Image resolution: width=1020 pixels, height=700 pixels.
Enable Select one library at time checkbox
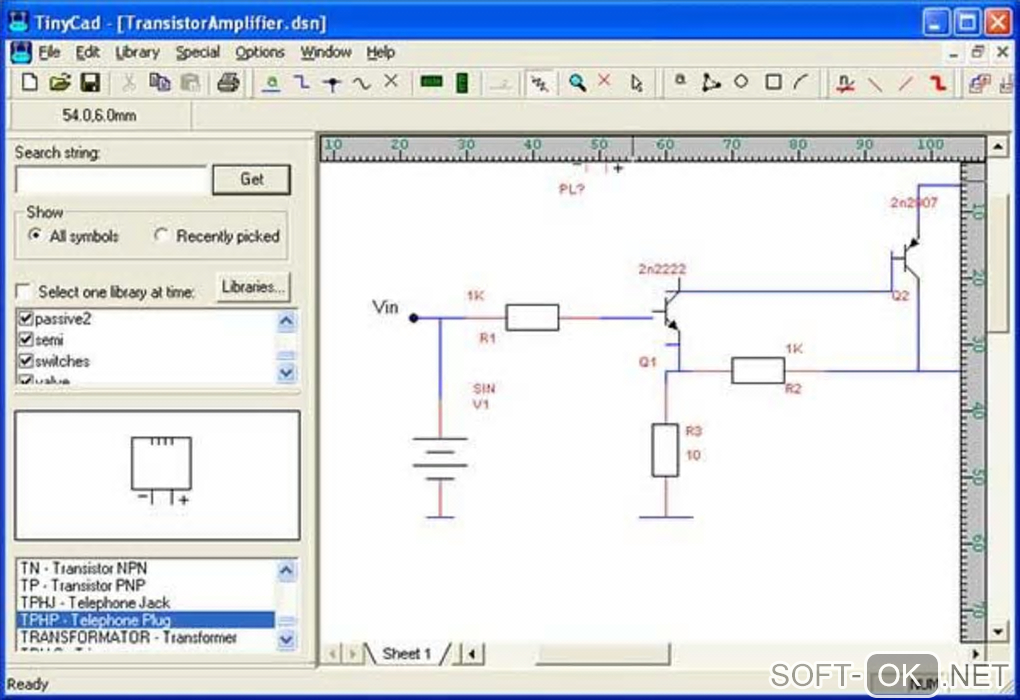click(23, 291)
